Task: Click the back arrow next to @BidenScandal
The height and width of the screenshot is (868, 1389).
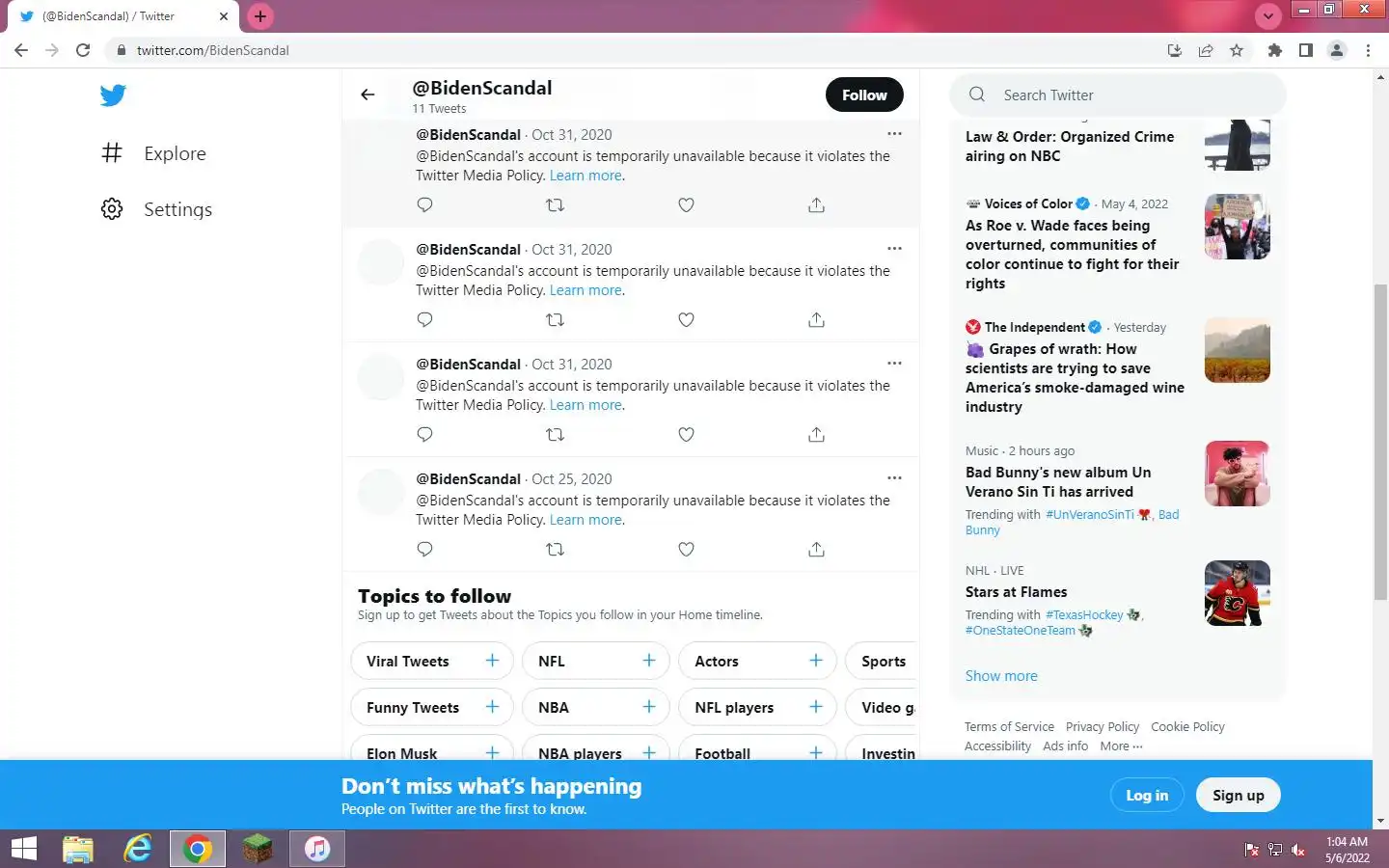Action: tap(368, 95)
